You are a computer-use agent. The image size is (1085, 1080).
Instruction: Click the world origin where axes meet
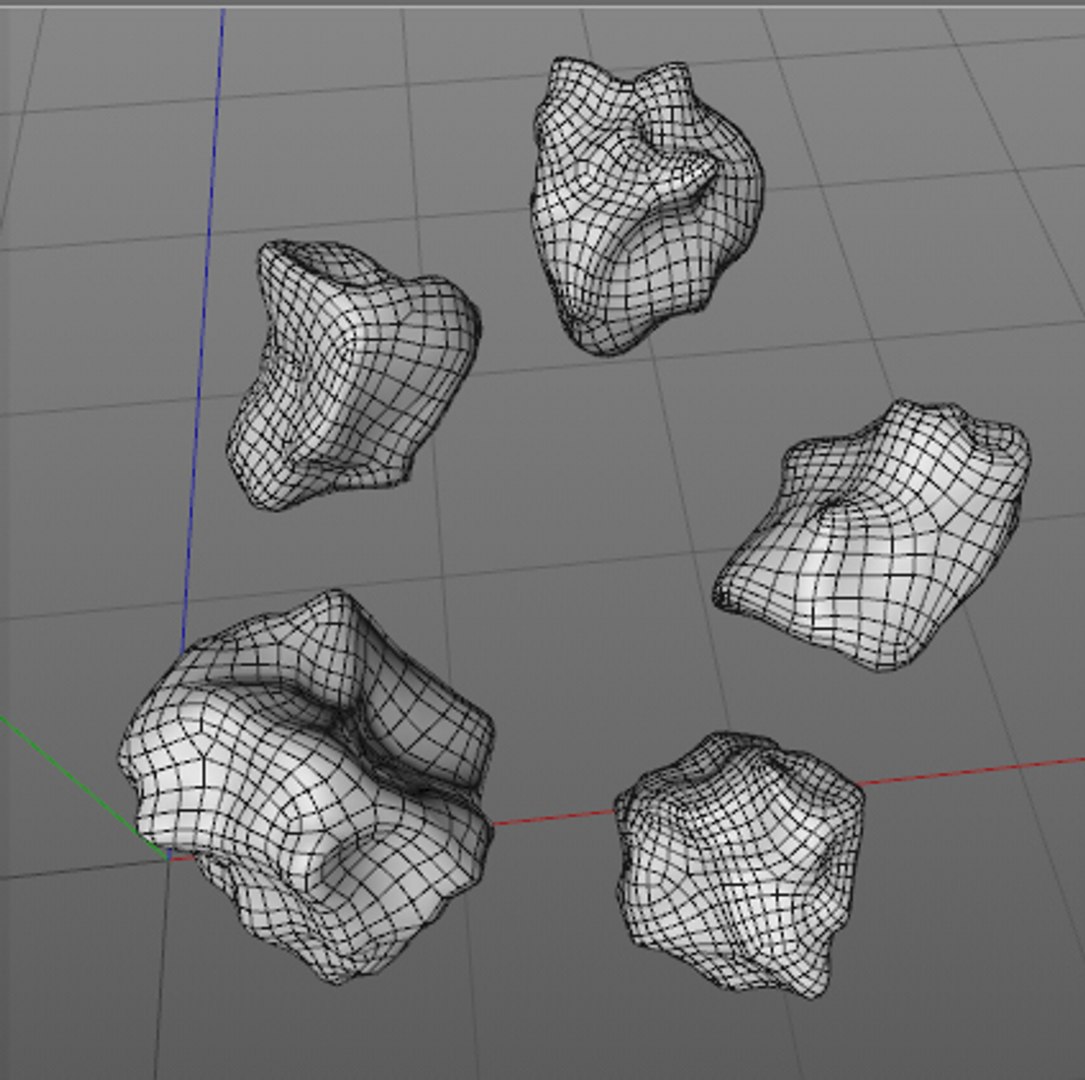168,858
